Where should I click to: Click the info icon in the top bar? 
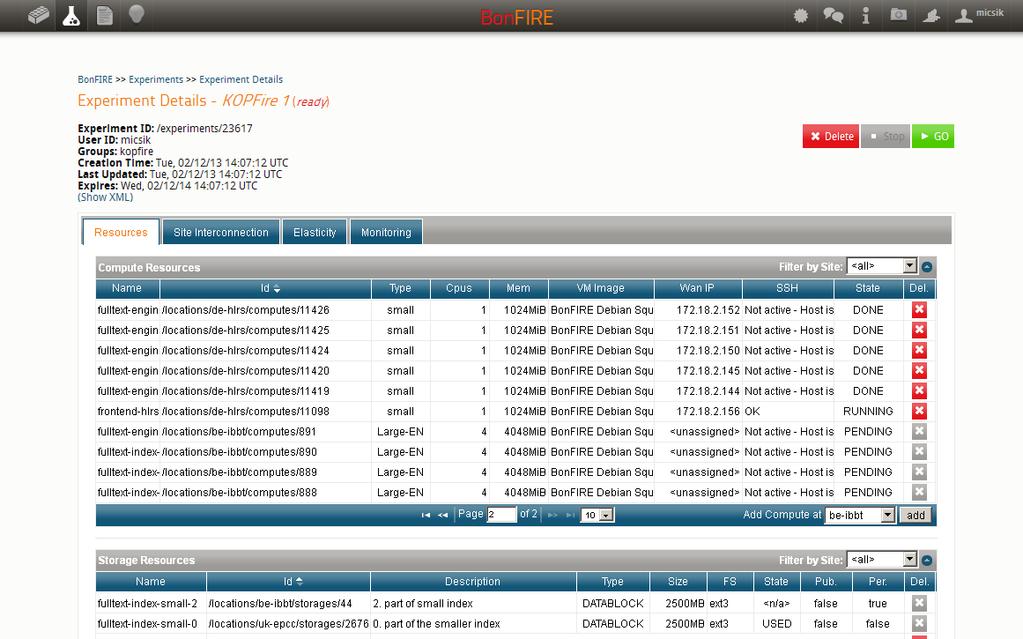point(866,16)
